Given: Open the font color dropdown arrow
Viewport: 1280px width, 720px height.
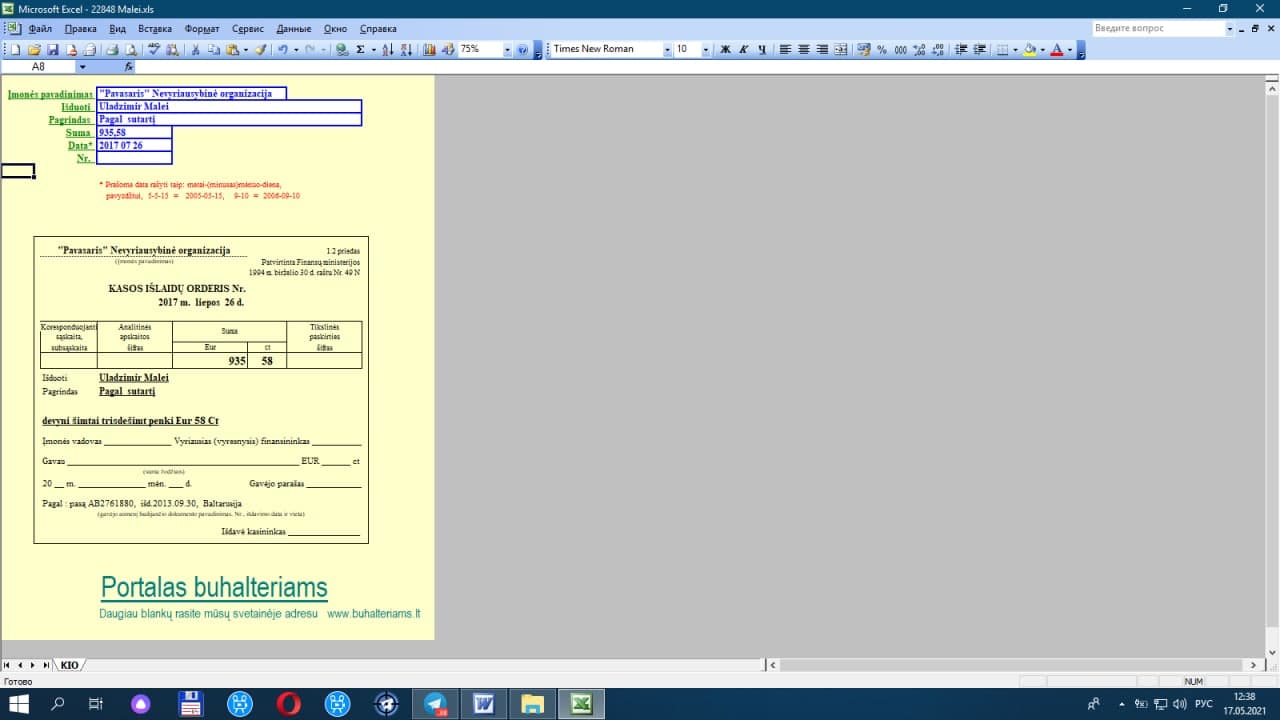Looking at the screenshot, I should coord(1069,49).
